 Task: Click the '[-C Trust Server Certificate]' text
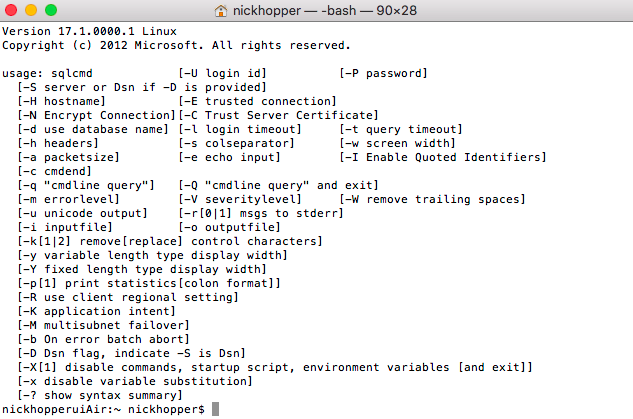tap(279, 115)
